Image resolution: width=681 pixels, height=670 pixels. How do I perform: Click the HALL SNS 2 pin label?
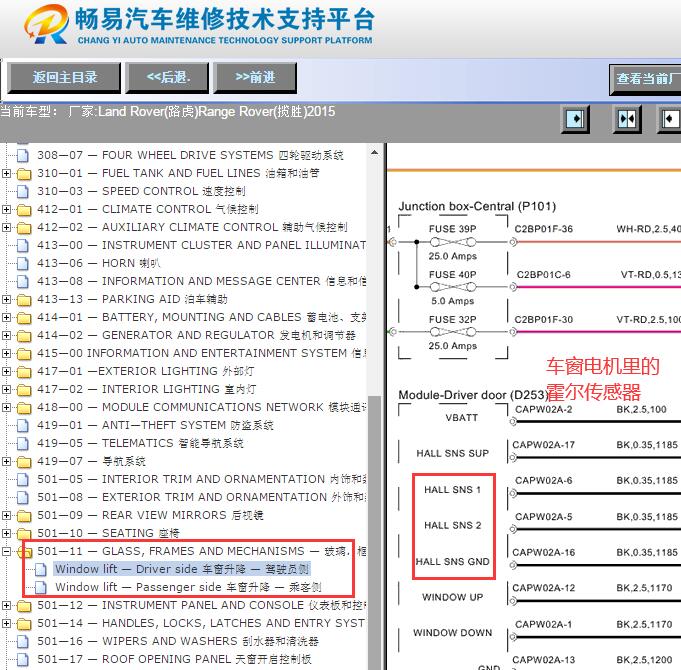[453, 525]
